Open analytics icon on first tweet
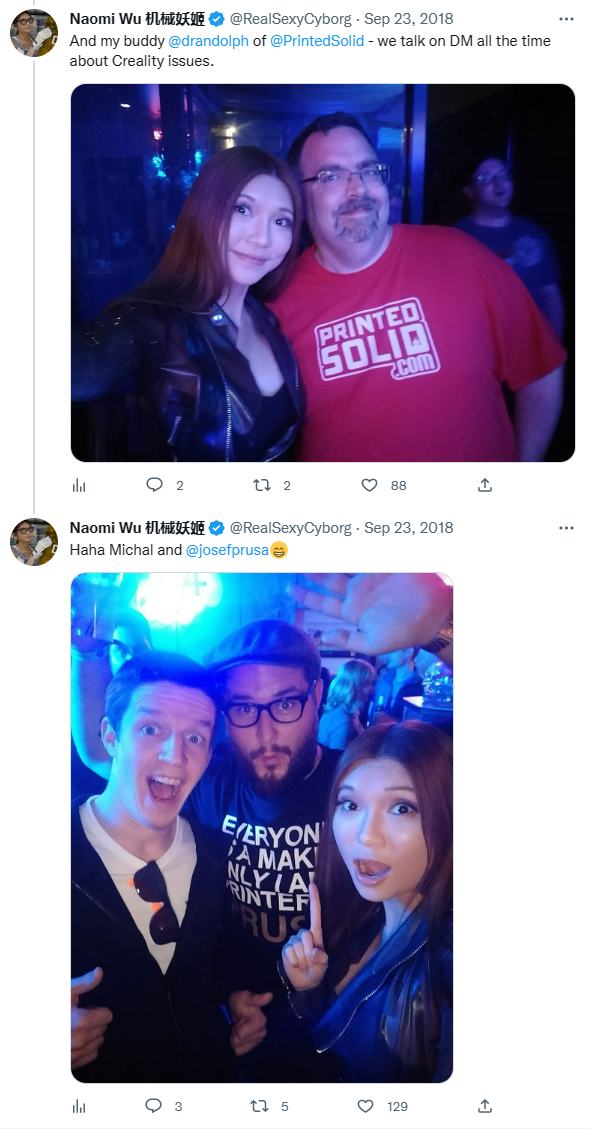The image size is (590, 1131). click(79, 485)
